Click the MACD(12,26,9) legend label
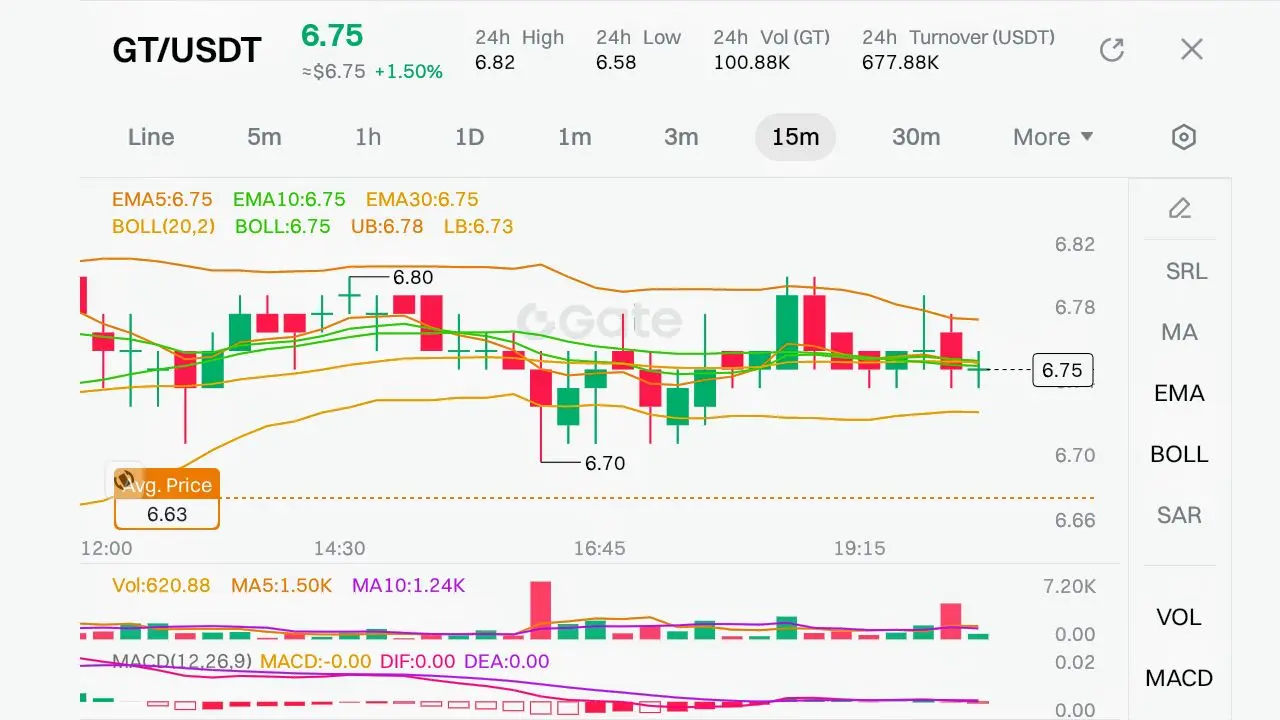 click(x=182, y=661)
